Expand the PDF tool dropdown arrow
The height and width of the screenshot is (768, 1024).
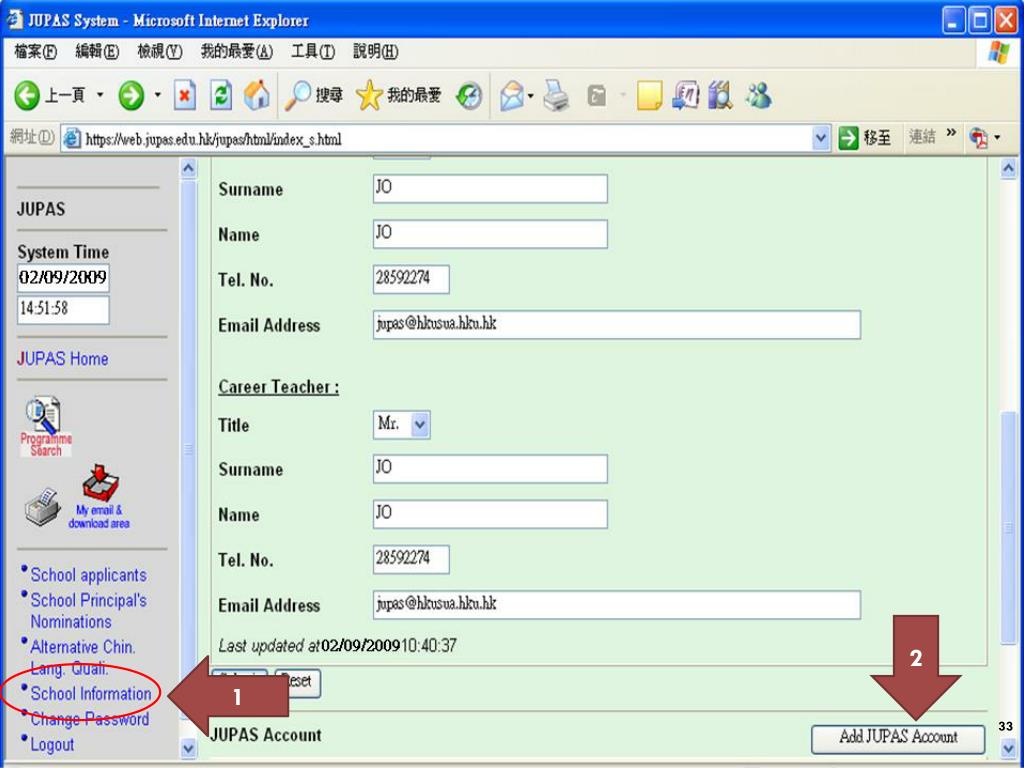tap(997, 138)
